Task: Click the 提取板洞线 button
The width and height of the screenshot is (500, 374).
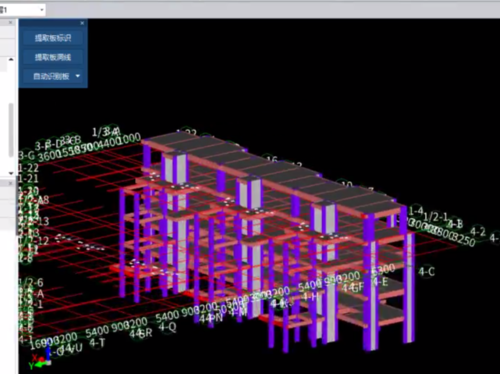Action: pyautogui.click(x=53, y=57)
